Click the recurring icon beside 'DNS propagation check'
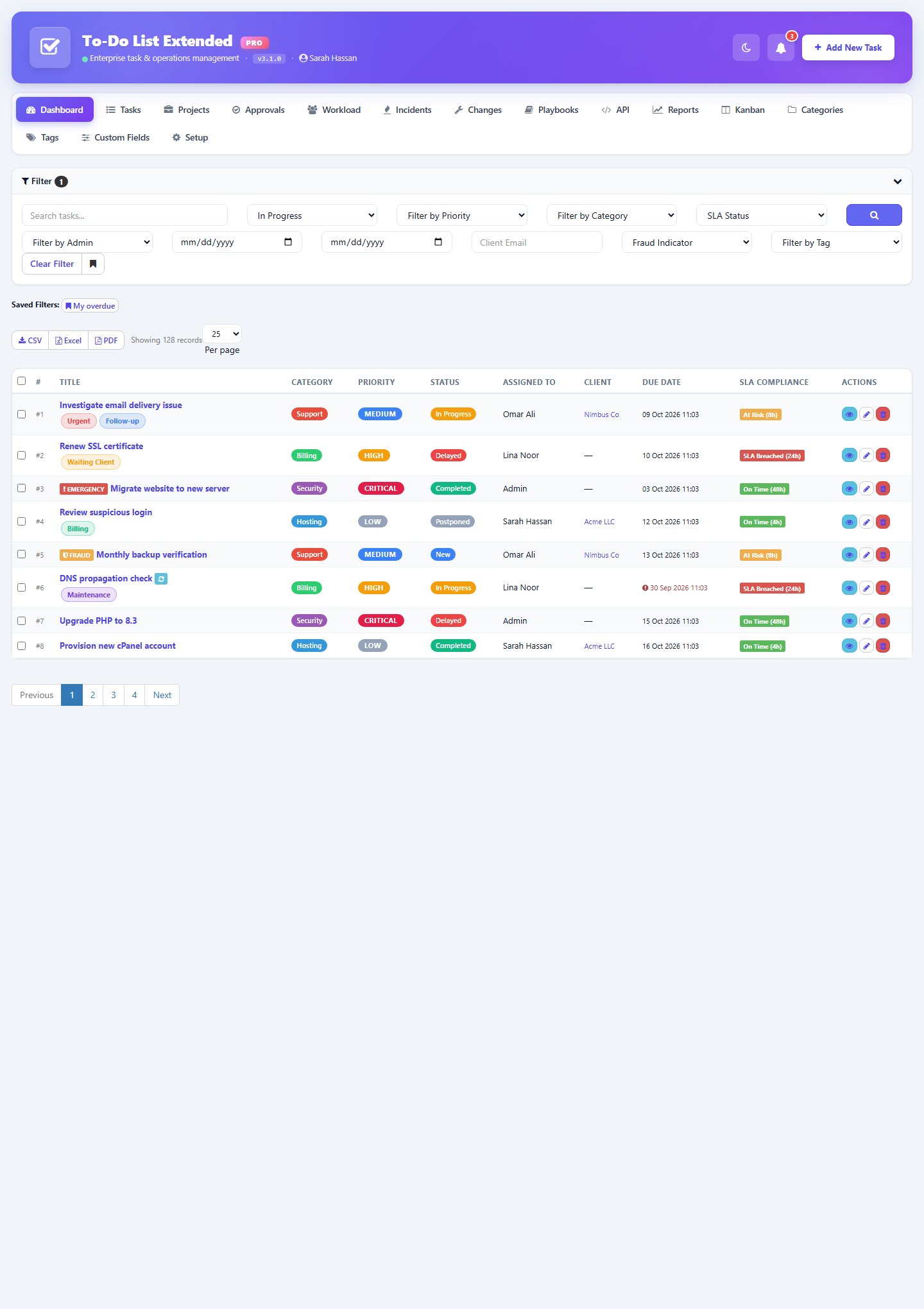This screenshot has width=924, height=1309. click(161, 579)
